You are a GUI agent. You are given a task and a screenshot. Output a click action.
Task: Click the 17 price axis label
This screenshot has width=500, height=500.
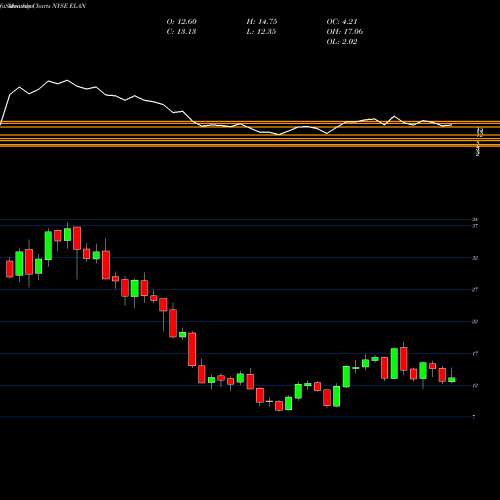pyautogui.click(x=476, y=353)
